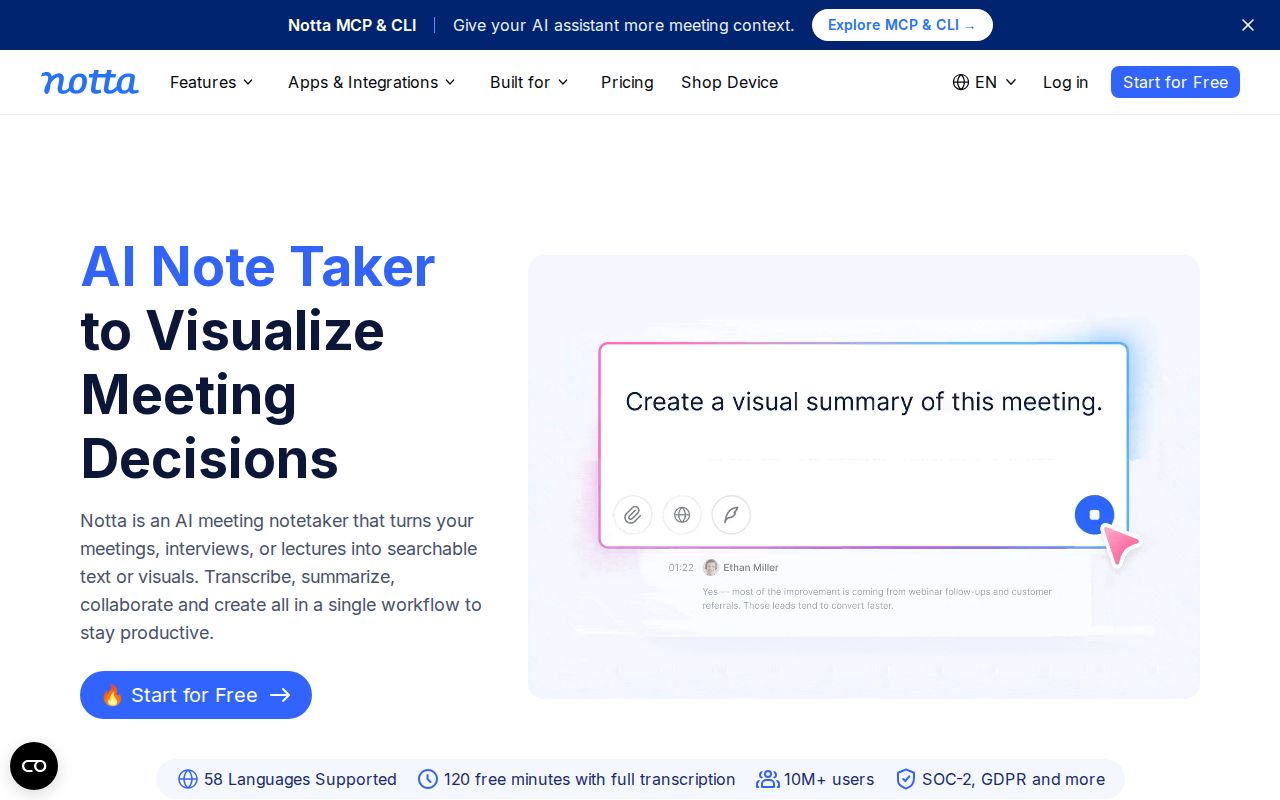Screen dimensions: 1280x800
Task: Click '58 Languages Supported' text
Action: pyautogui.click(x=300, y=779)
